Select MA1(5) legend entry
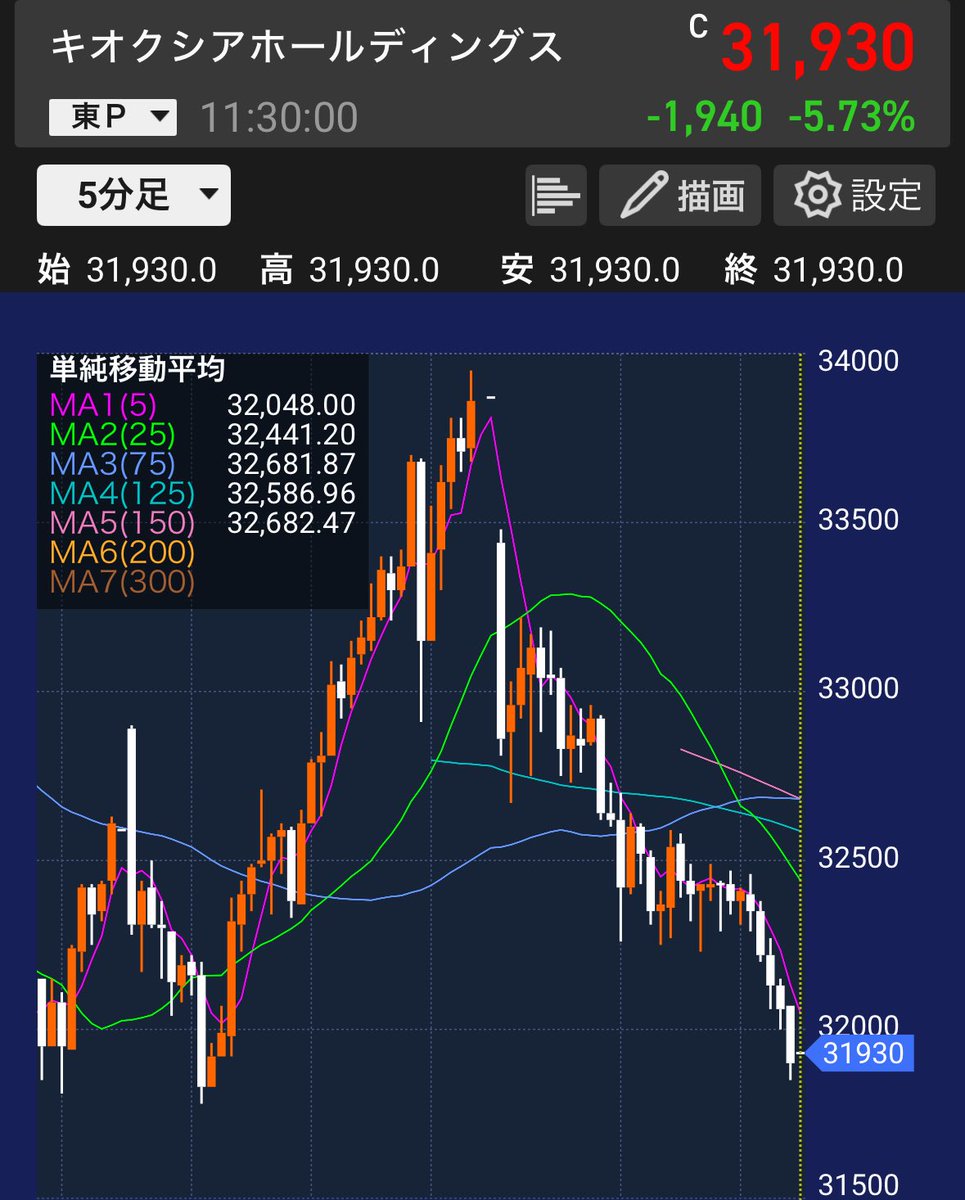Viewport: 965px width, 1200px height. coord(103,404)
